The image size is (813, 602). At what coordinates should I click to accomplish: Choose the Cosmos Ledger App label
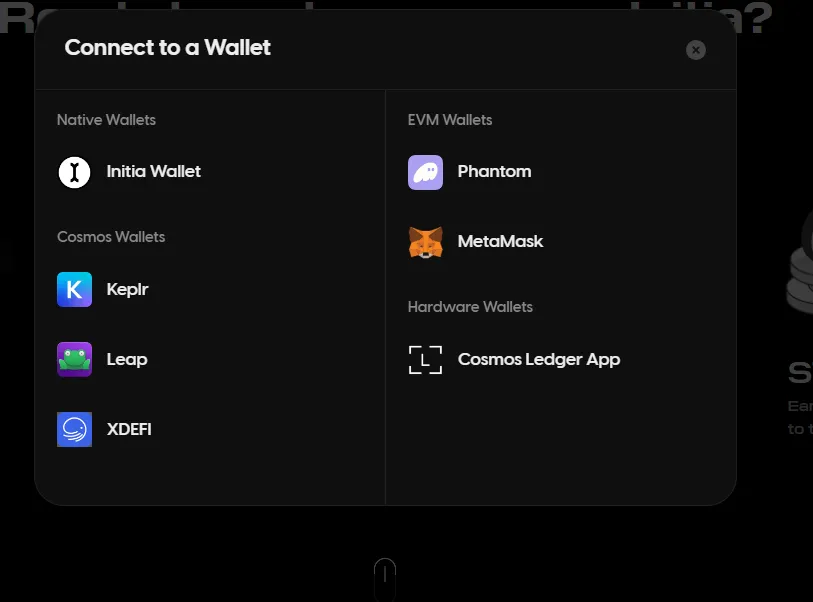click(x=539, y=360)
